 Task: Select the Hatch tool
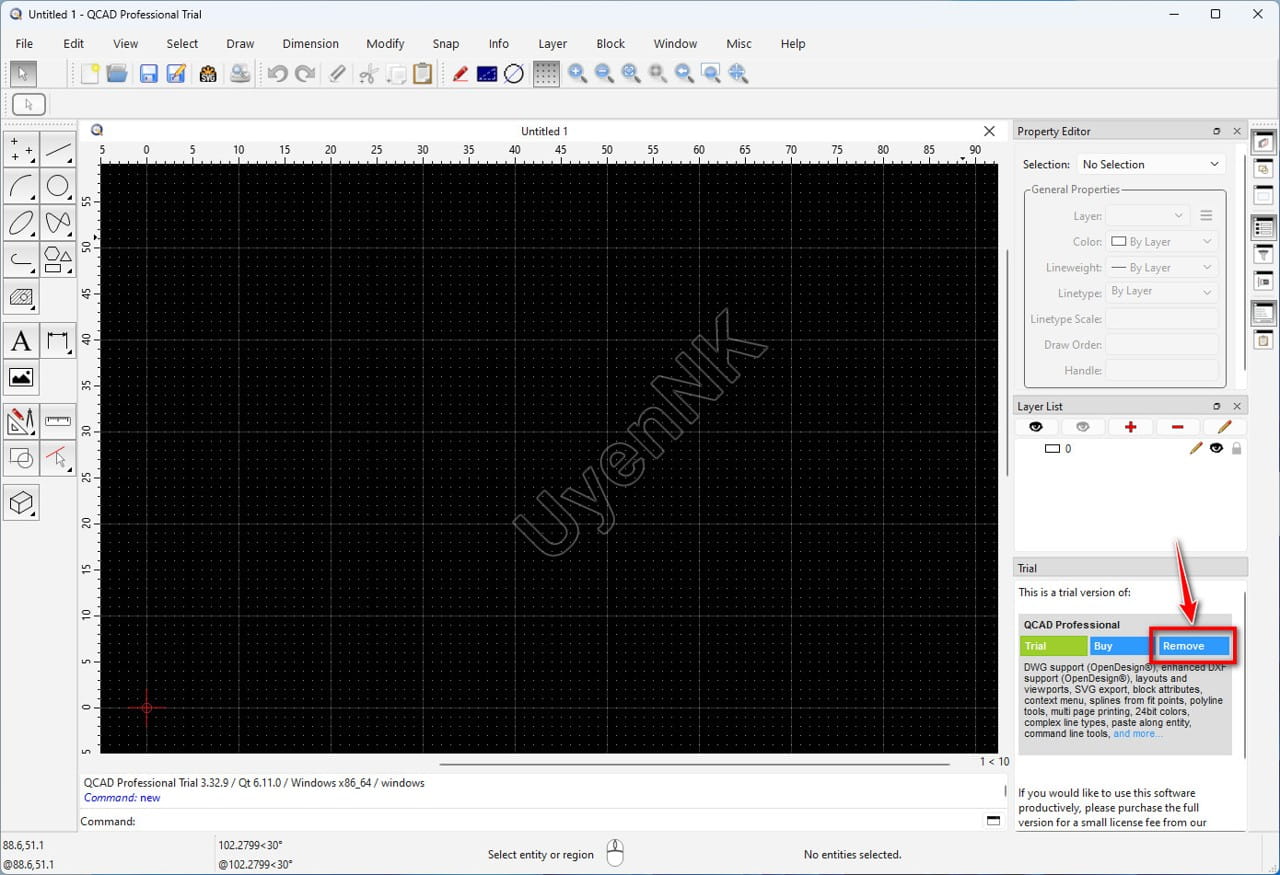[21, 297]
